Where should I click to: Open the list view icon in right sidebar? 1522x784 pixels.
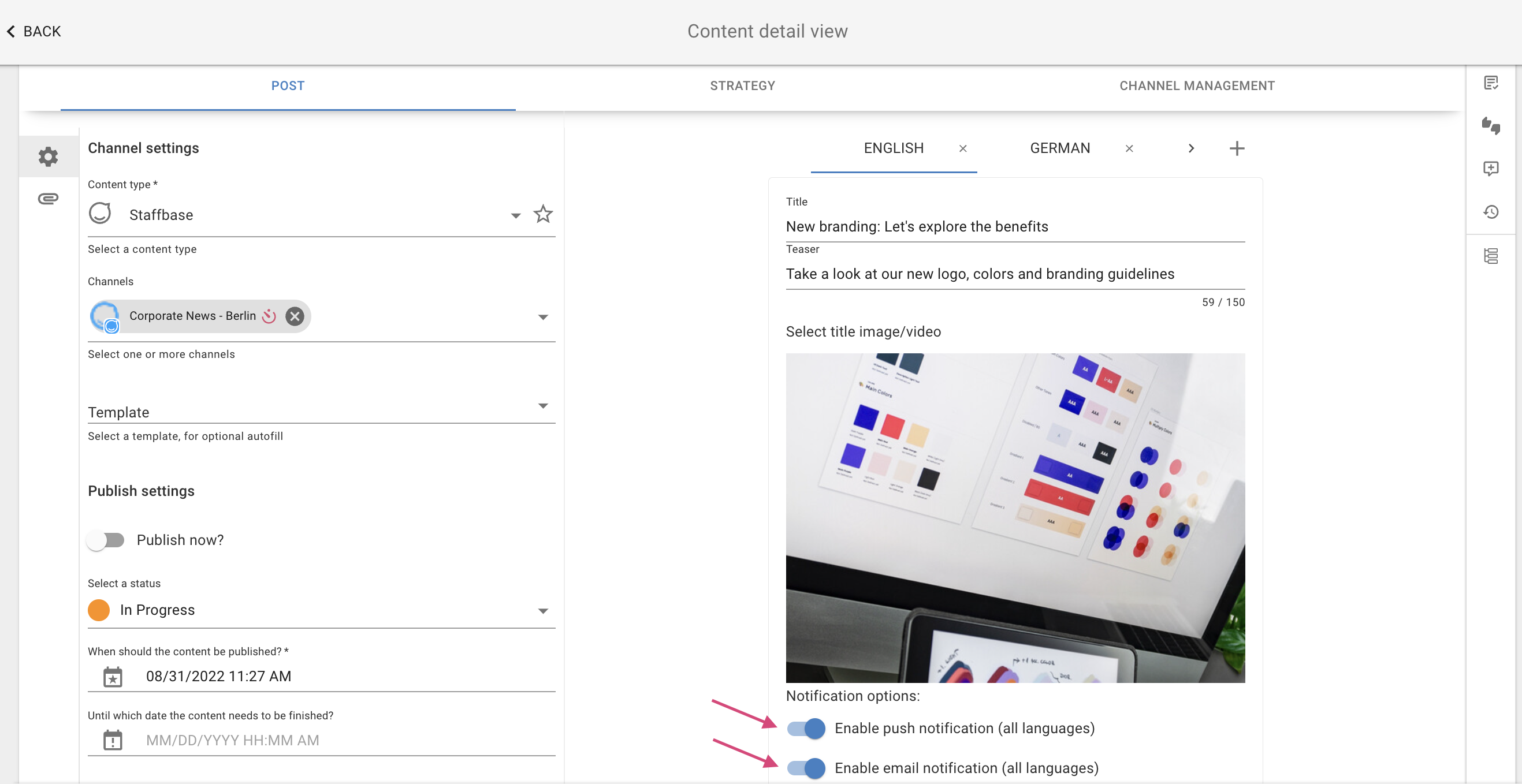pyautogui.click(x=1491, y=256)
